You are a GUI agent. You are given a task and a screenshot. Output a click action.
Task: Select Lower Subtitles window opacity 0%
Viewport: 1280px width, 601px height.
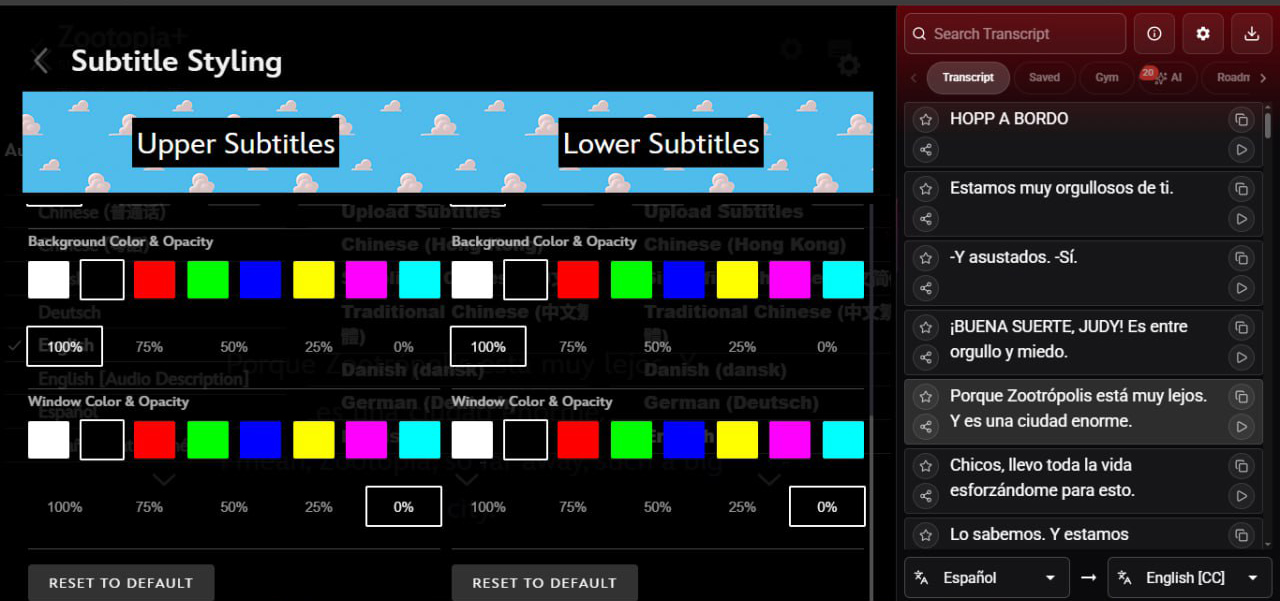point(827,507)
